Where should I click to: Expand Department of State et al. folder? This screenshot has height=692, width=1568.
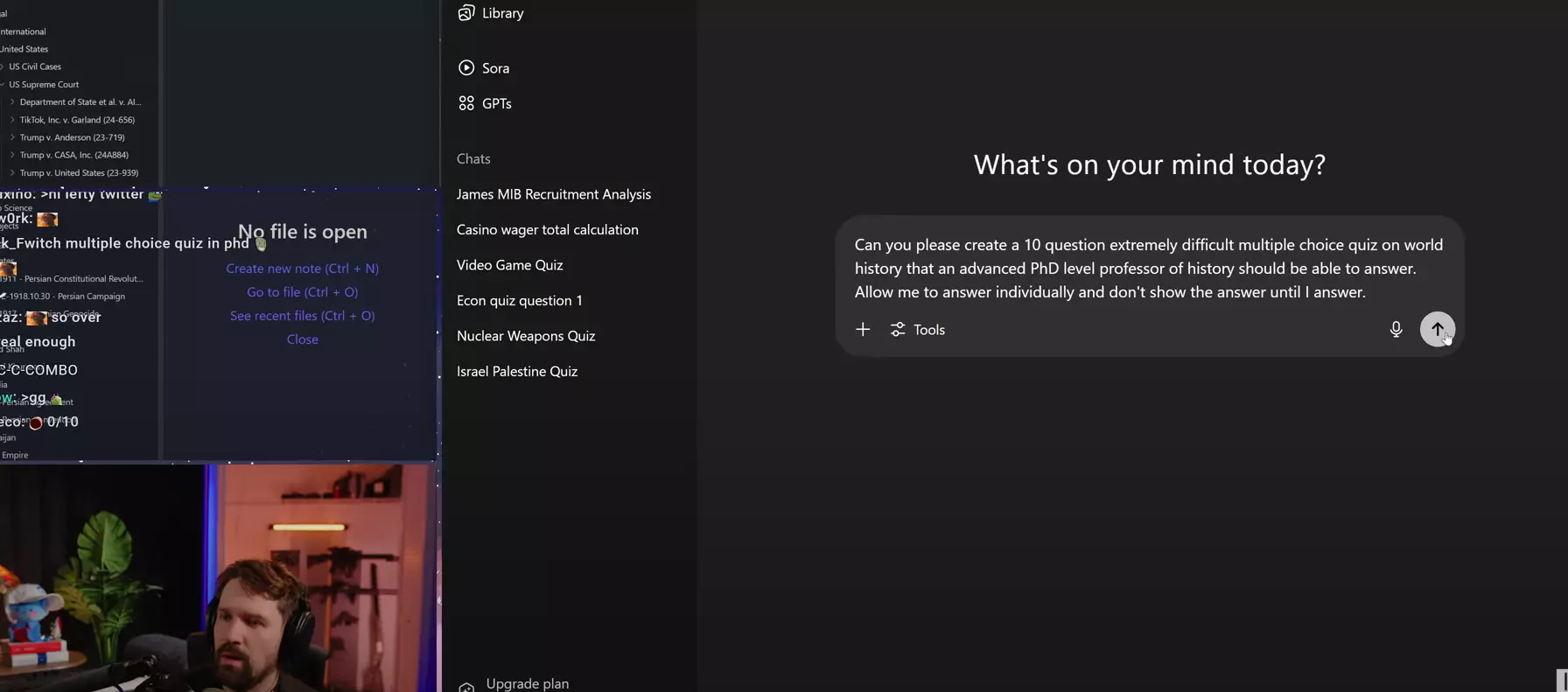point(80,102)
